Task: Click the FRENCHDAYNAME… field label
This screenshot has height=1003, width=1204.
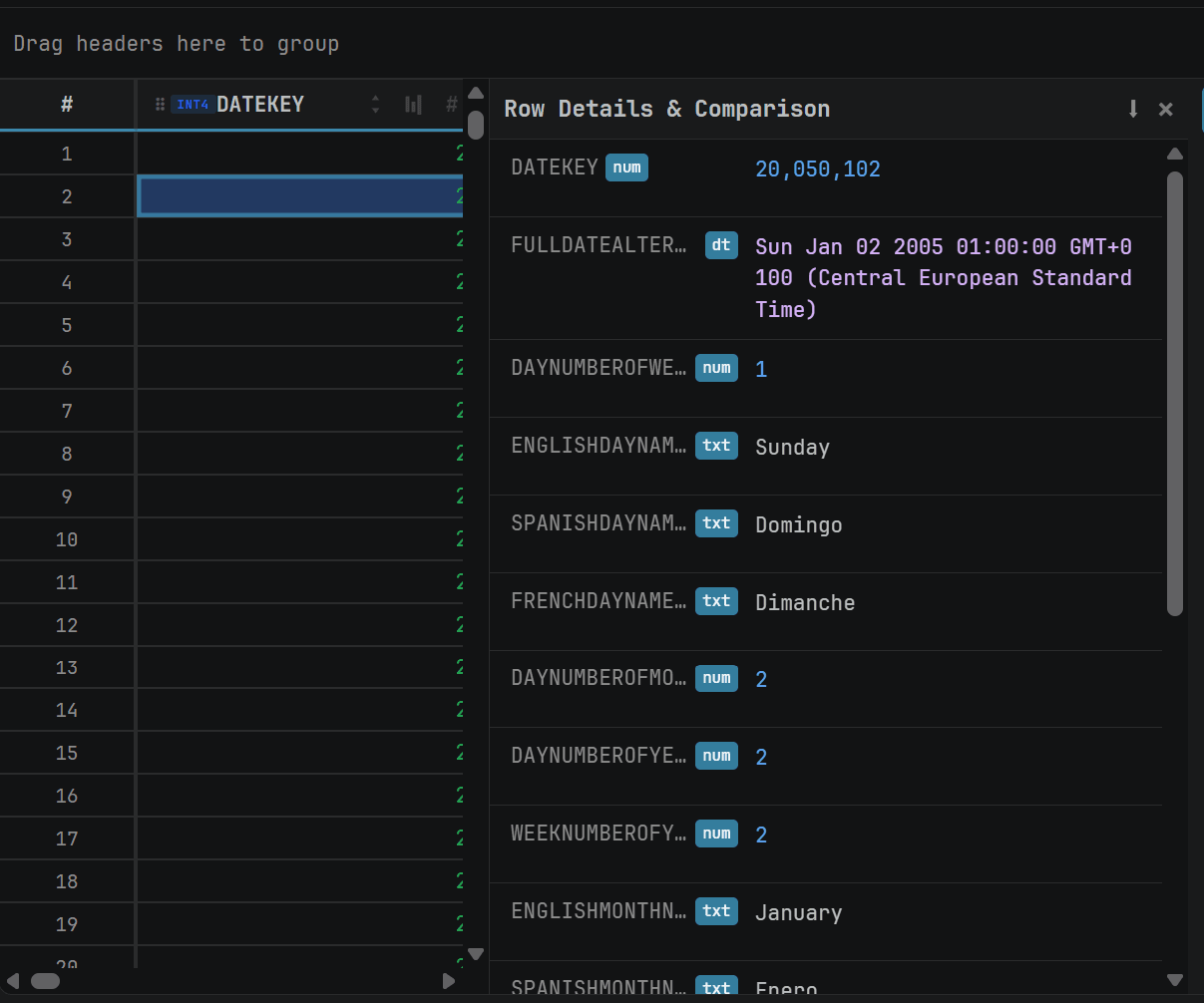Action: point(599,601)
